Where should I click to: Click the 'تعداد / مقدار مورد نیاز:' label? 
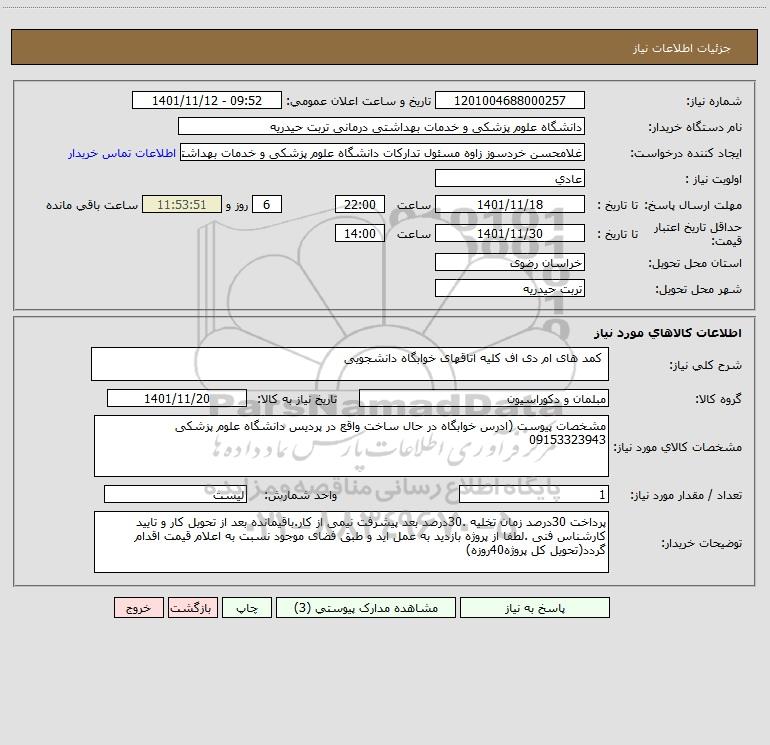[687, 496]
